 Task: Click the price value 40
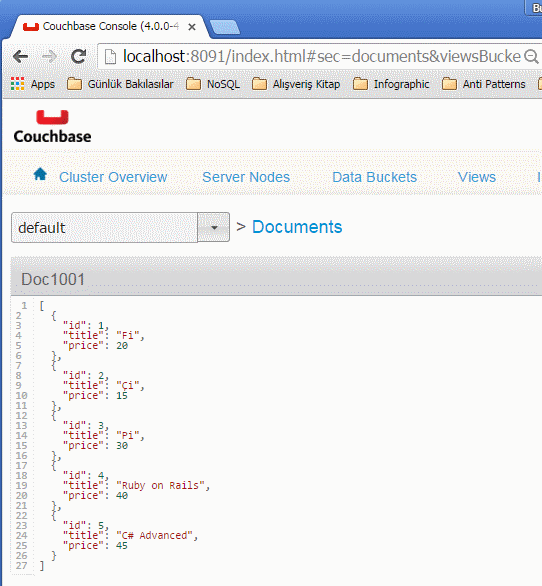(x=122, y=496)
